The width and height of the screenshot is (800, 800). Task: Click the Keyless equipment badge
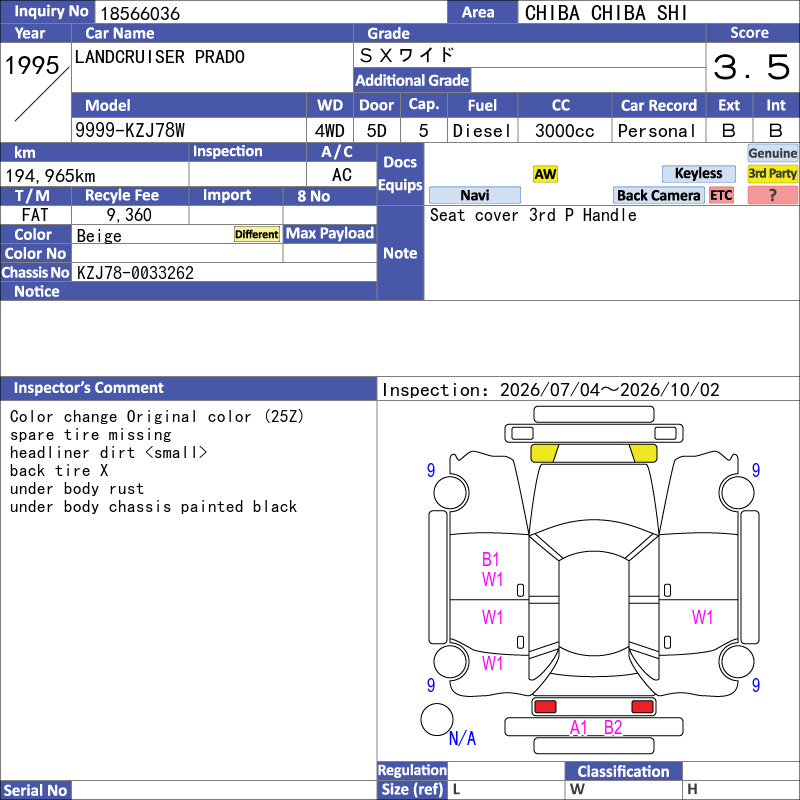click(698, 173)
